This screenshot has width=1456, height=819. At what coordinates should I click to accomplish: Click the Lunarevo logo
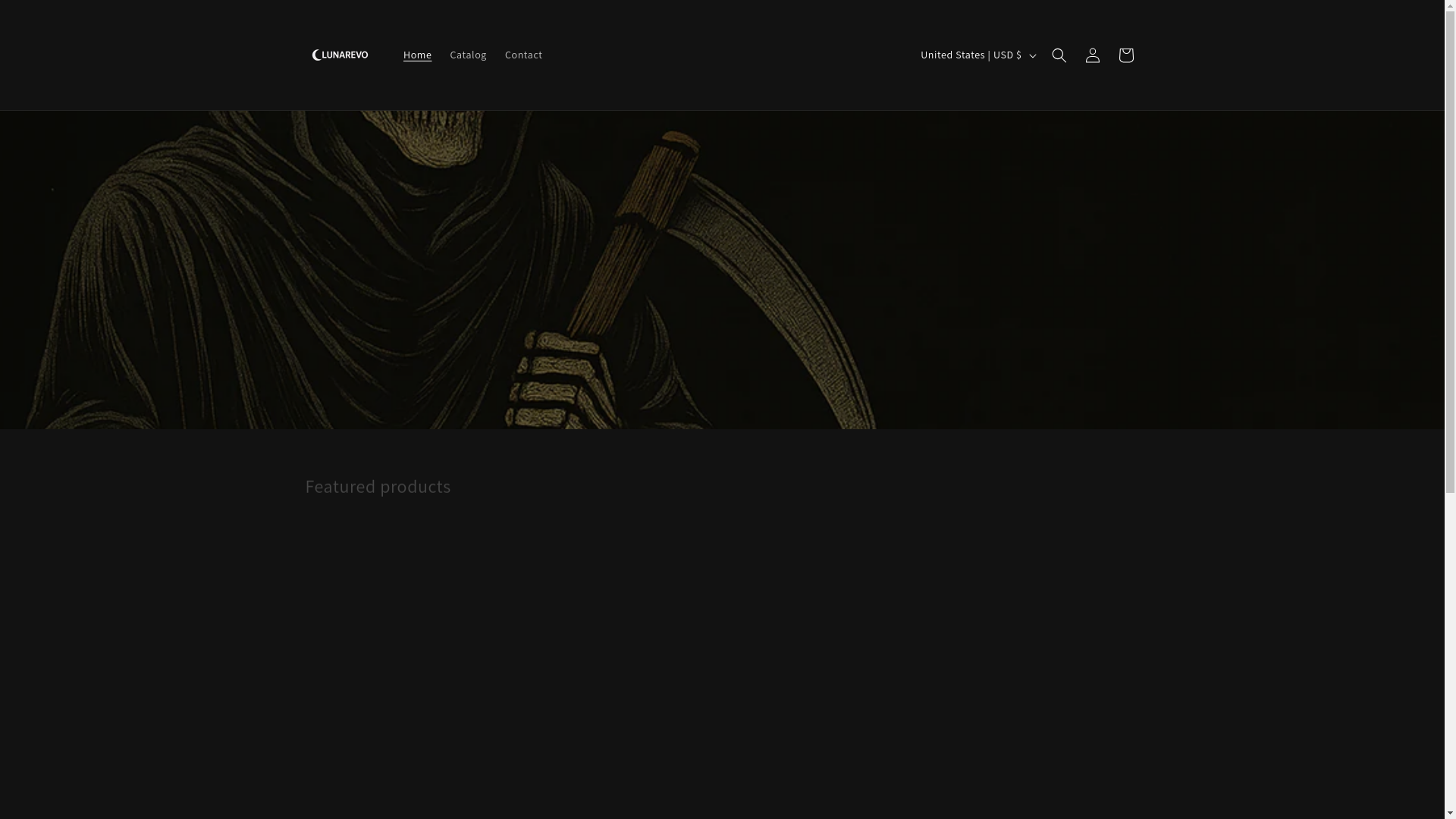(340, 55)
